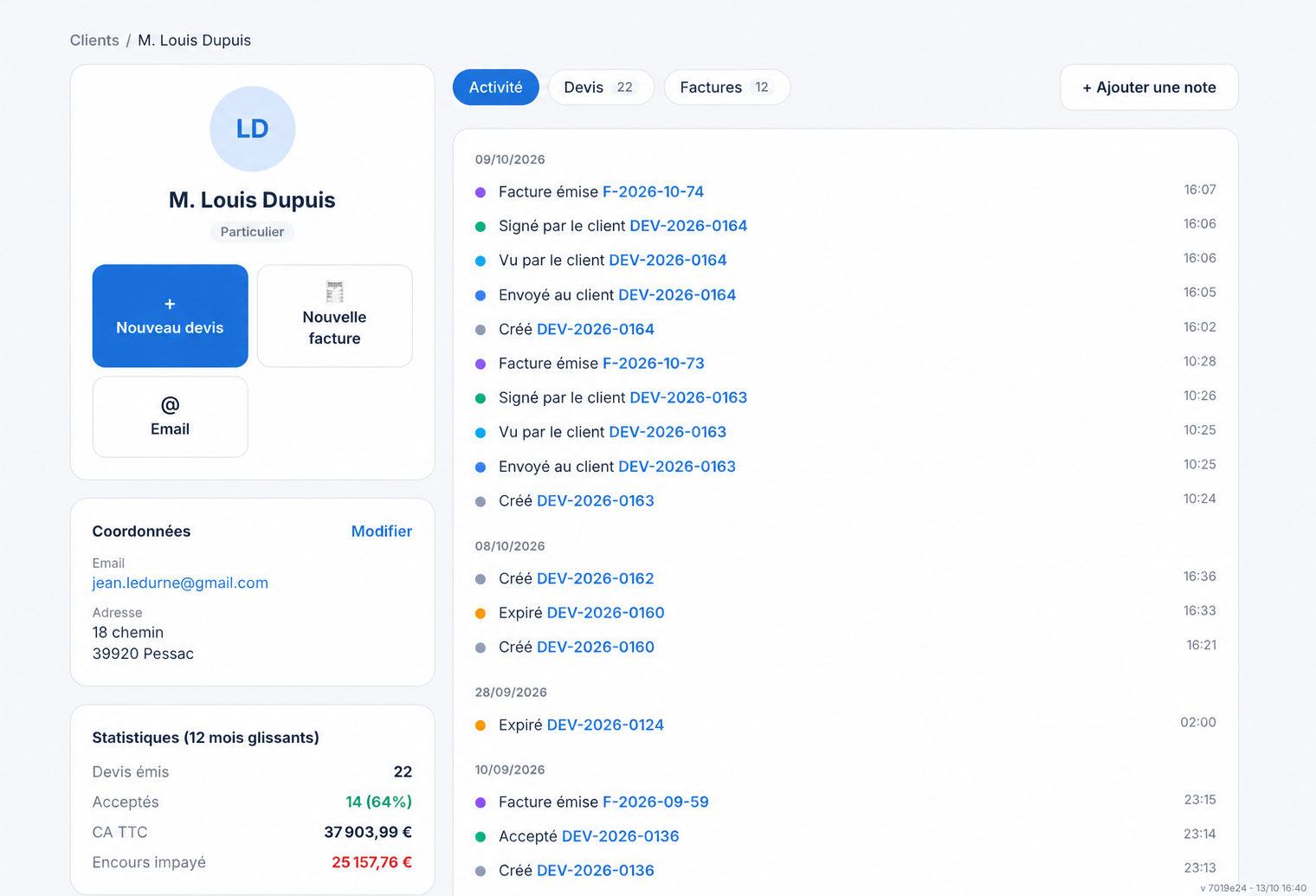Open DEV-2026-0163 in the Créé row
Viewport: 1316px width, 896px height.
point(596,500)
